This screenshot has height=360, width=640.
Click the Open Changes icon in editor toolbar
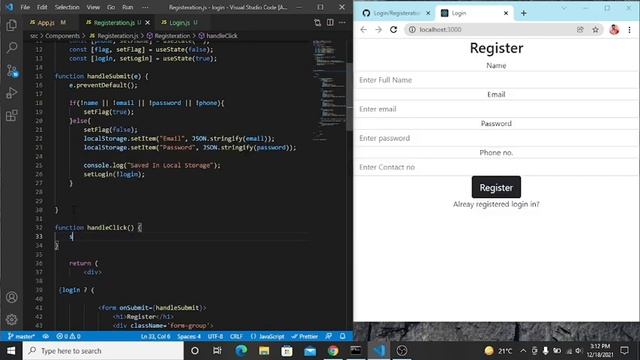tap(317, 22)
